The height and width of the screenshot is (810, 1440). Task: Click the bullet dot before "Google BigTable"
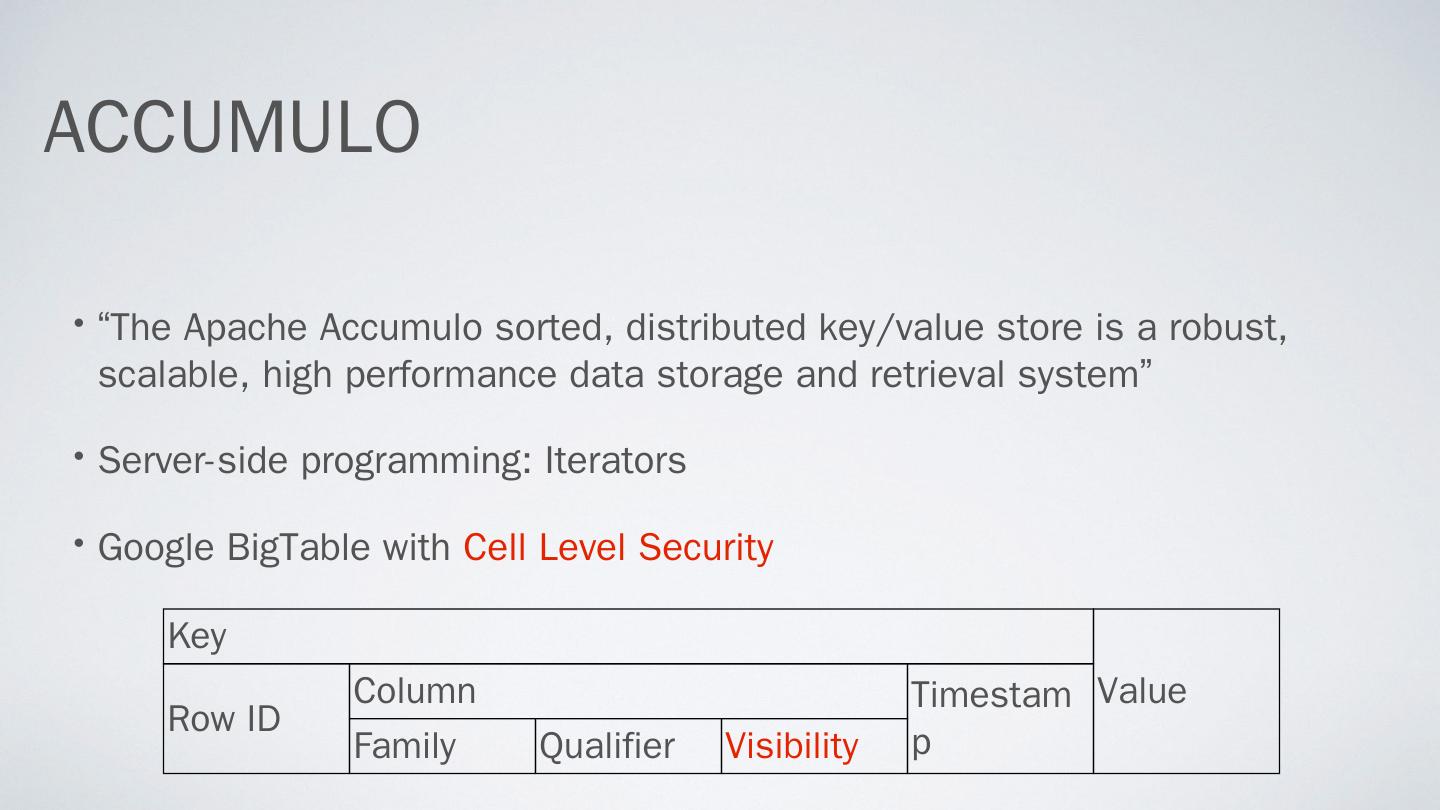pos(78,544)
